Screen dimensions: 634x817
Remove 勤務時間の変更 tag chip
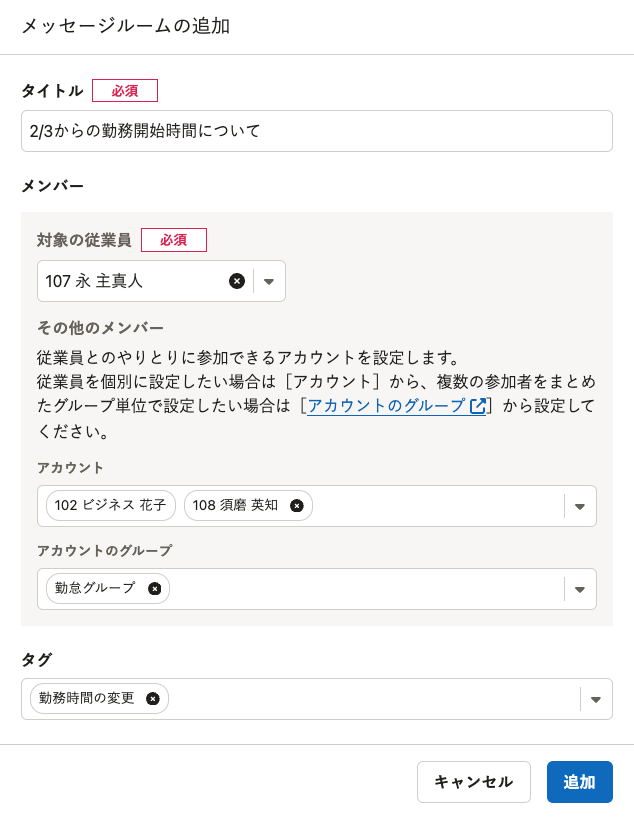click(x=152, y=699)
